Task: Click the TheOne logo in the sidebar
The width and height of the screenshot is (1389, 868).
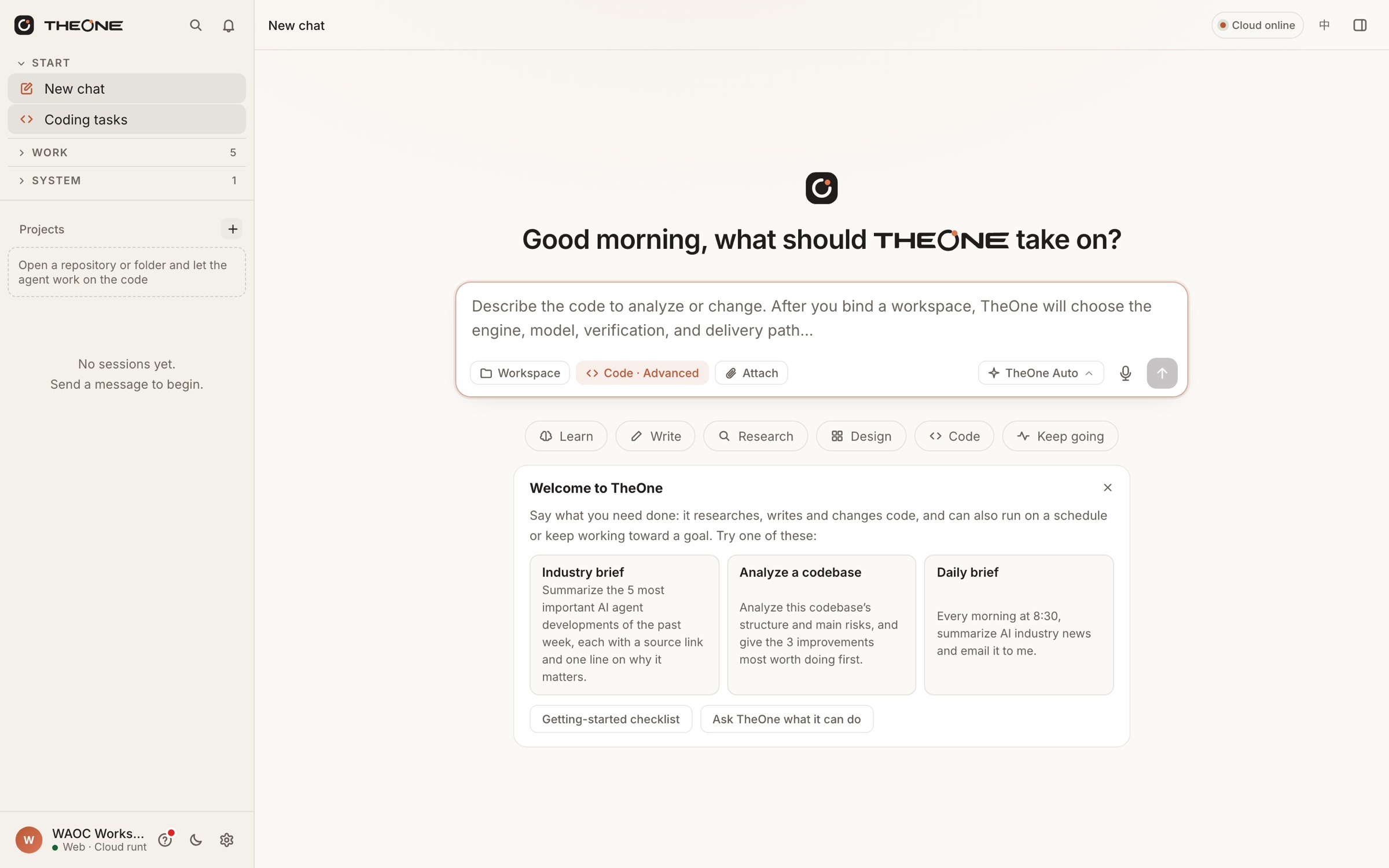Action: coord(68,25)
